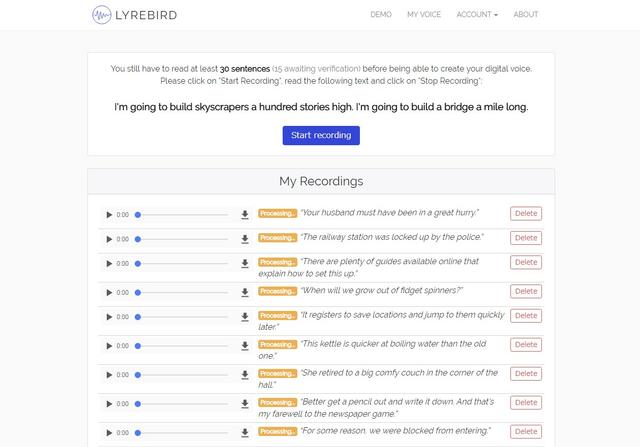The width and height of the screenshot is (640, 447).
Task: Open the About page
Action: click(526, 15)
